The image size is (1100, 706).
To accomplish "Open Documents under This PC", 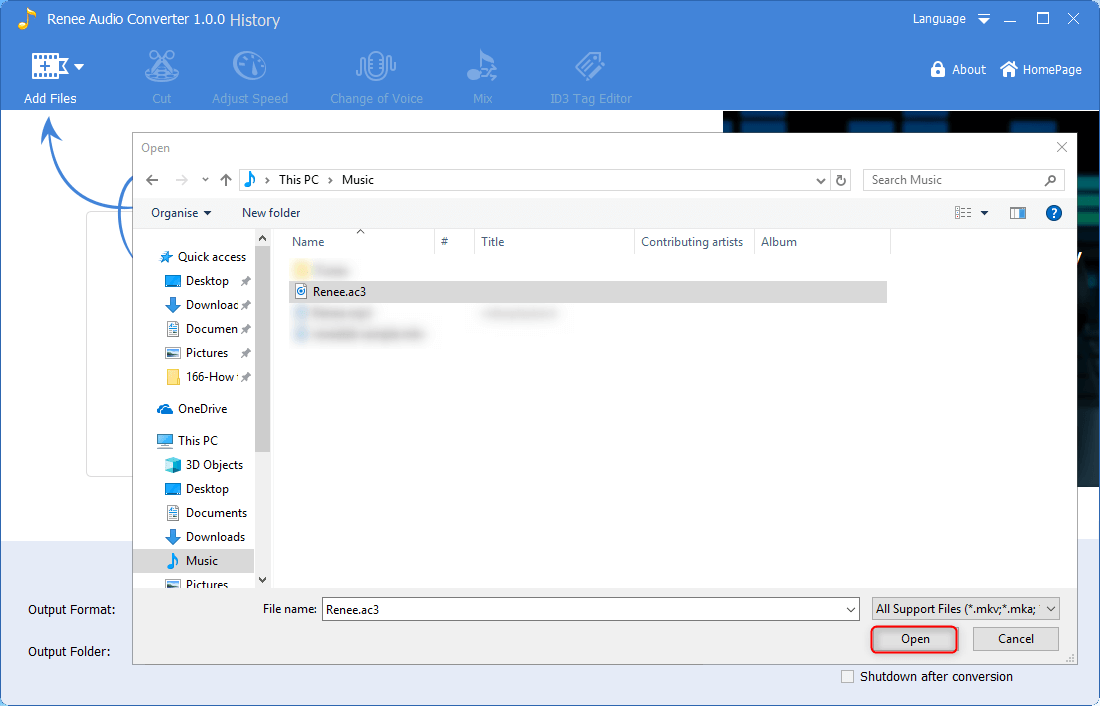I will 206,513.
